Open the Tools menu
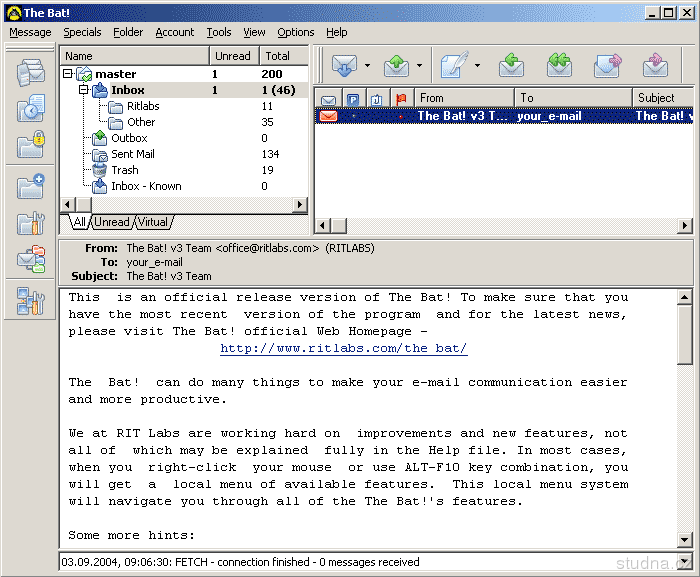 pos(219,32)
